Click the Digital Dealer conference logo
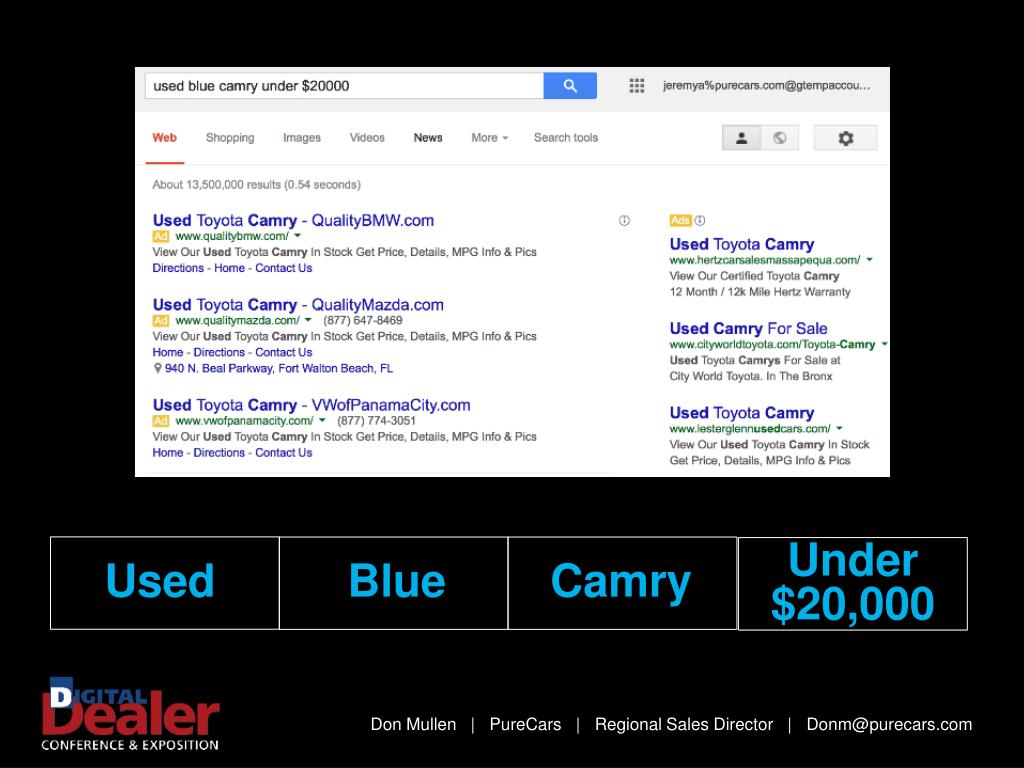 click(130, 714)
